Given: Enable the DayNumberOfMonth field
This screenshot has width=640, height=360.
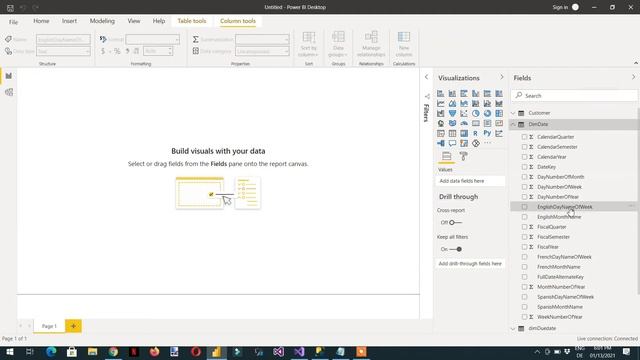Looking at the screenshot, I should 524,177.
